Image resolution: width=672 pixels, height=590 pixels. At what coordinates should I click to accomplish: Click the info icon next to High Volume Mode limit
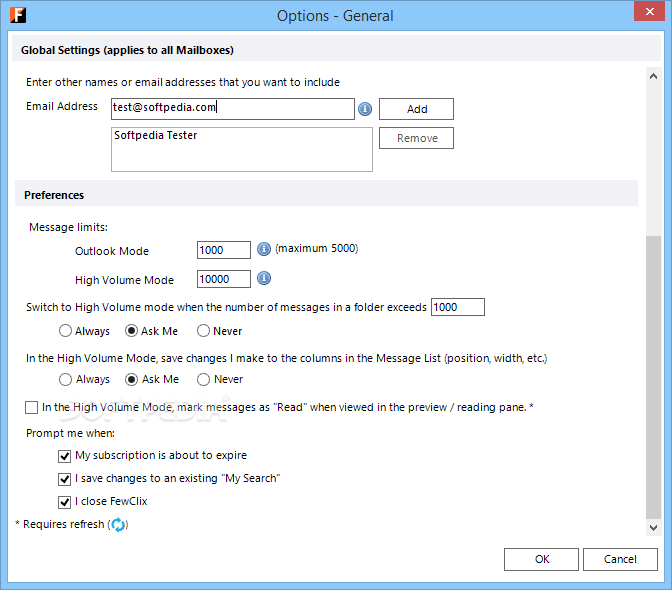coord(264,278)
